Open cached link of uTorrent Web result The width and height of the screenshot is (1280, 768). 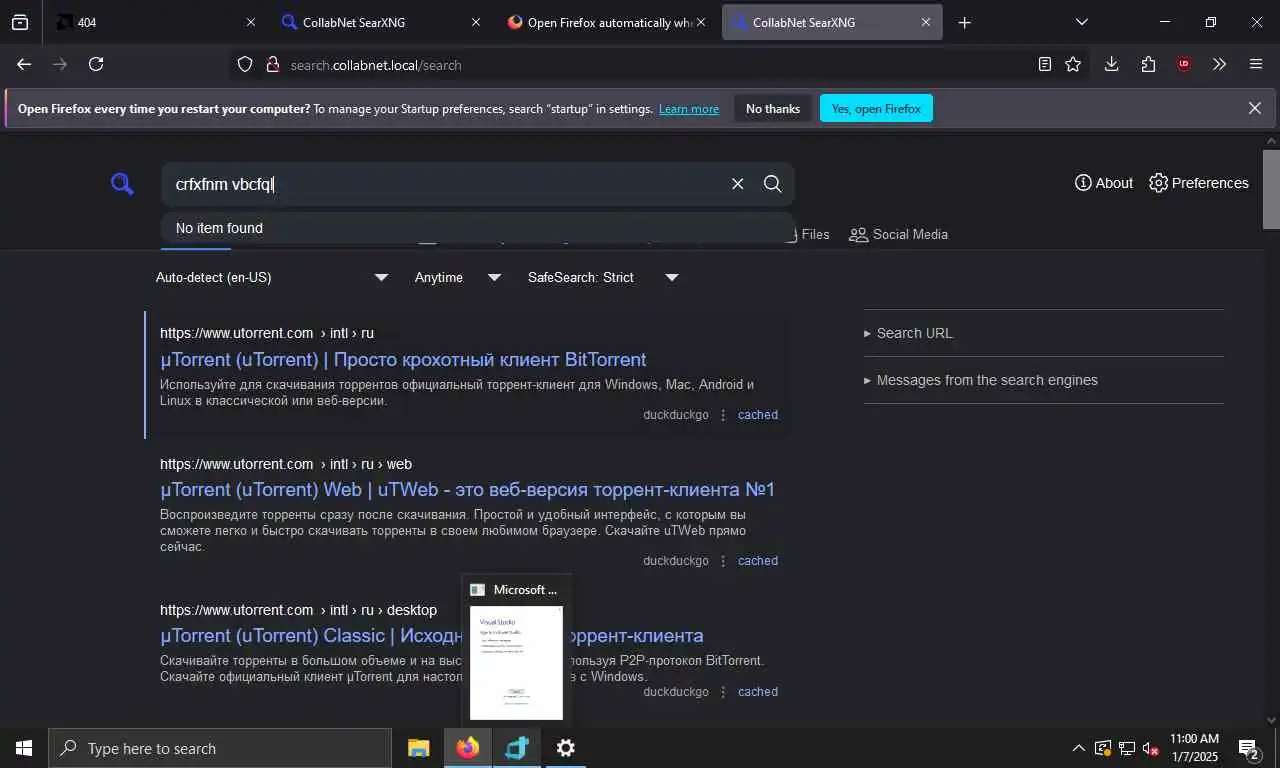758,561
